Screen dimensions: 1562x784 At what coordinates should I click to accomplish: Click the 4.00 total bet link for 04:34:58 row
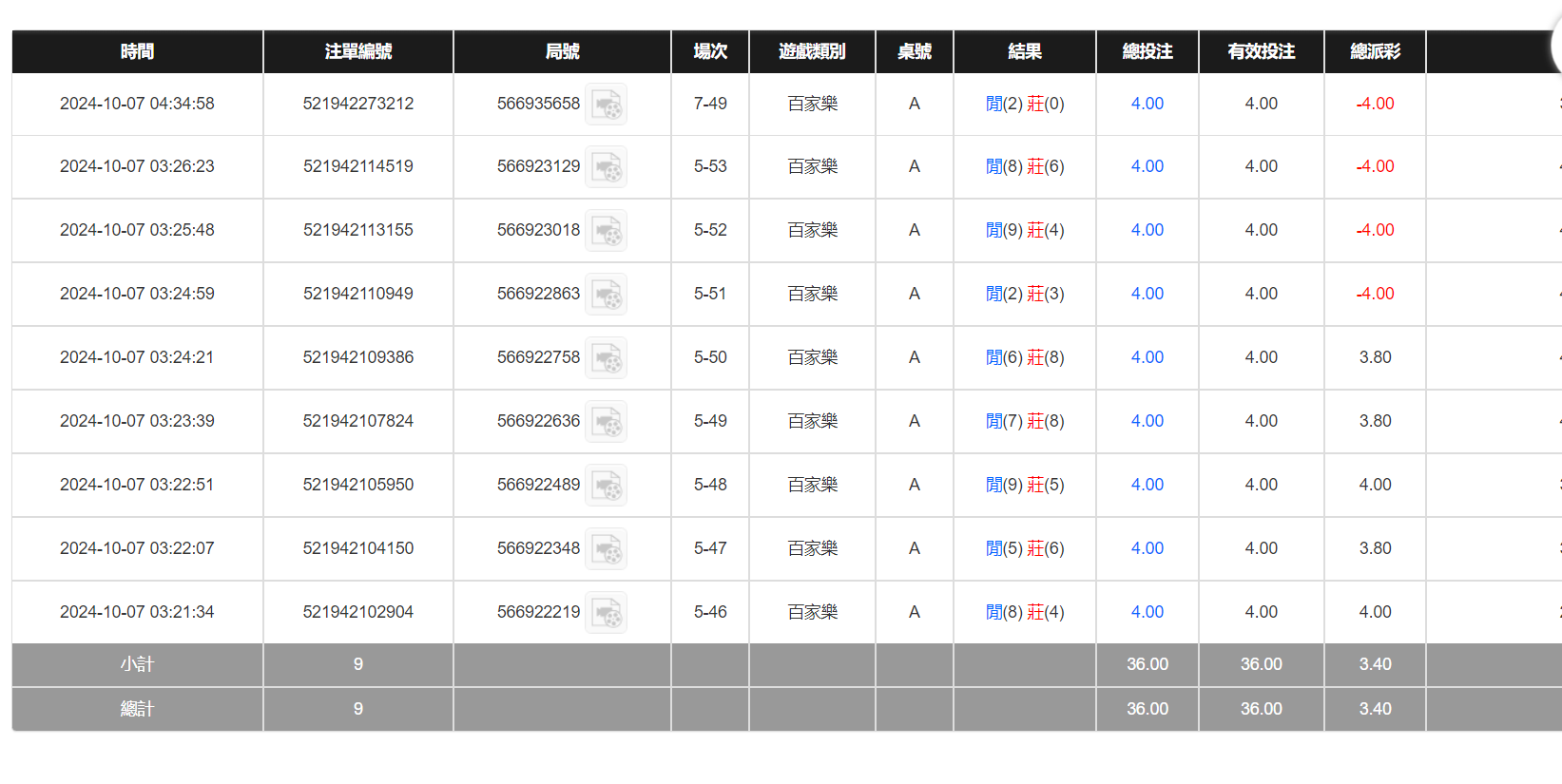1147,104
